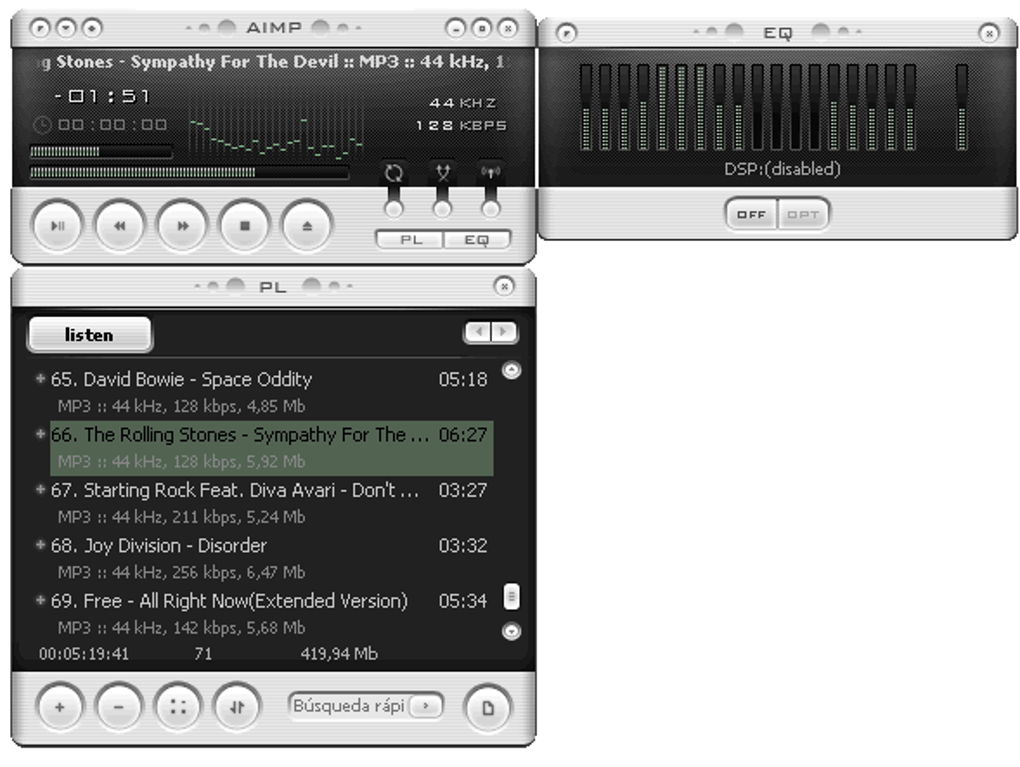The image size is (1020, 767).
Task: Select track 68 Joy Division - Disorder
Action: coord(271,558)
